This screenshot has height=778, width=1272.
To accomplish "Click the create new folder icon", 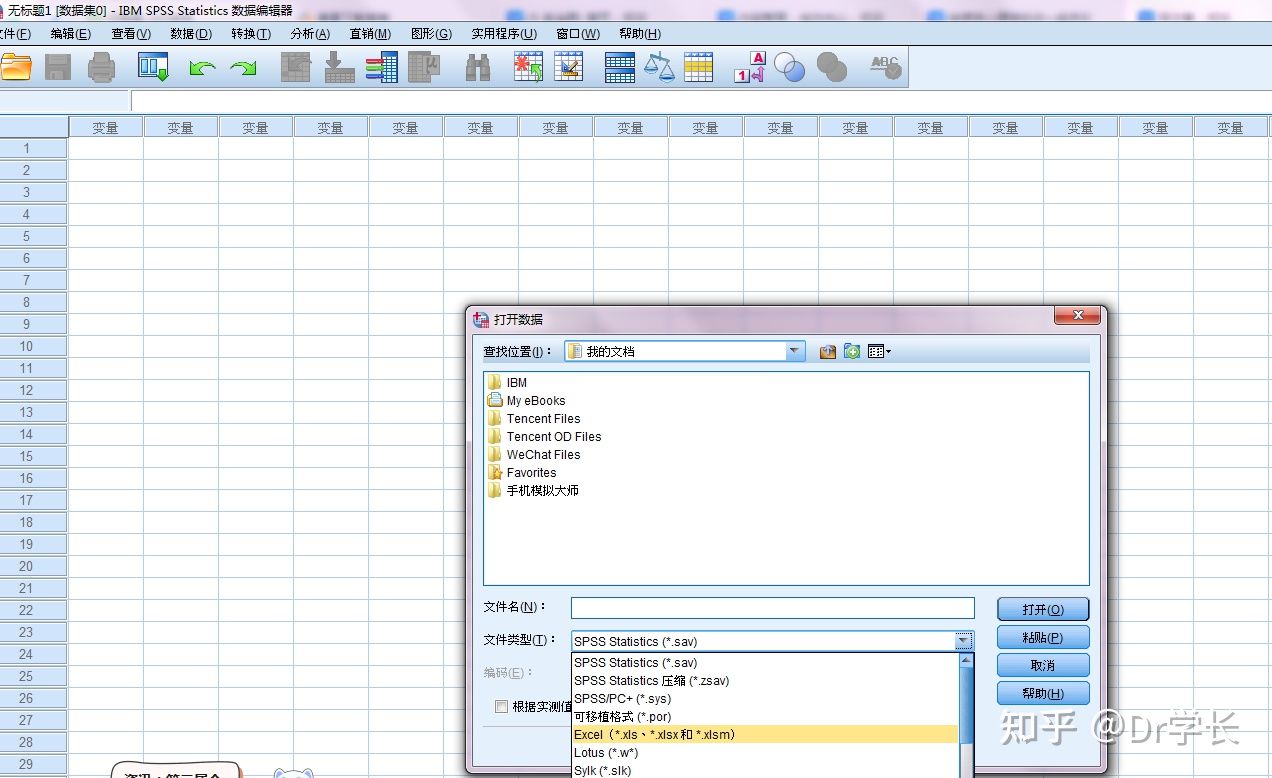I will tap(852, 352).
